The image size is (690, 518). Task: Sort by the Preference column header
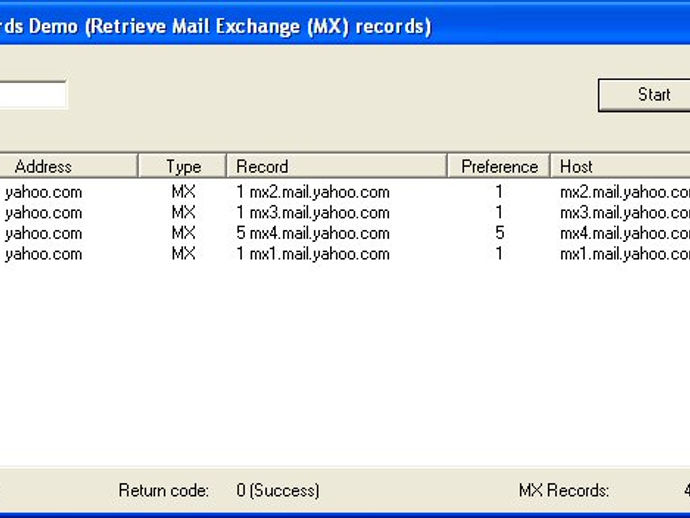click(499, 166)
